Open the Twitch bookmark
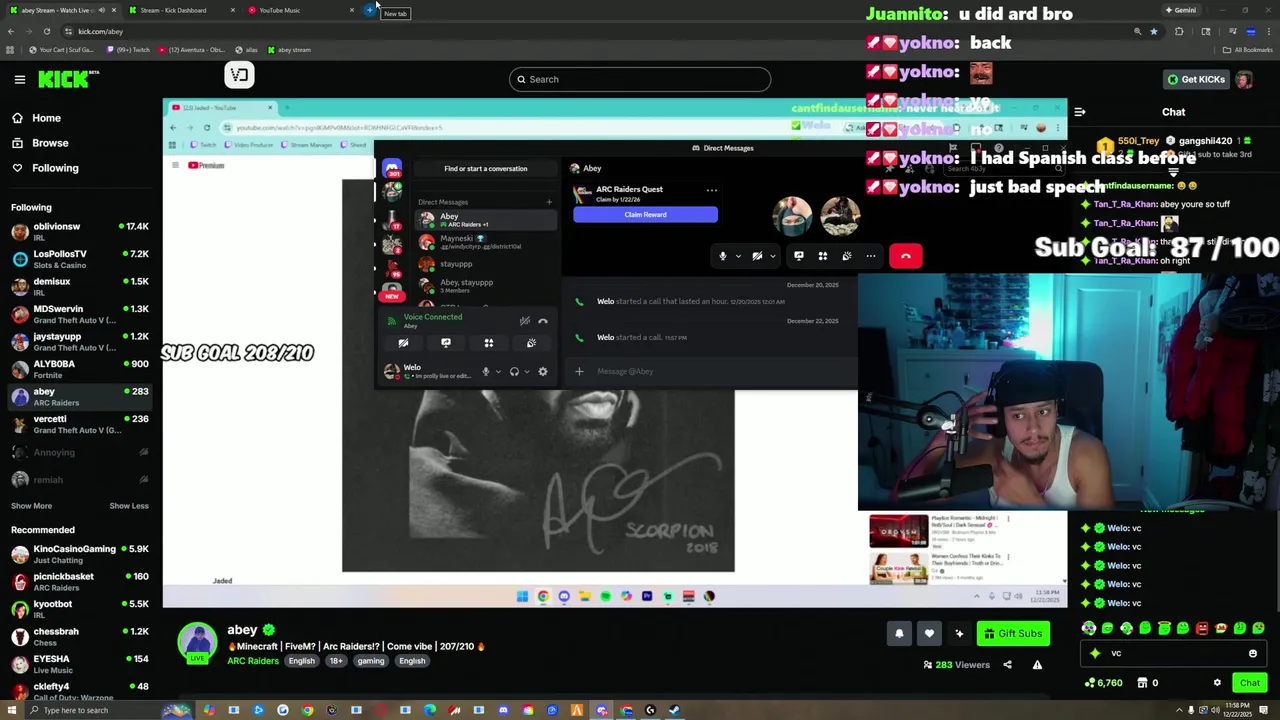This screenshot has width=1280, height=720. 127,50
